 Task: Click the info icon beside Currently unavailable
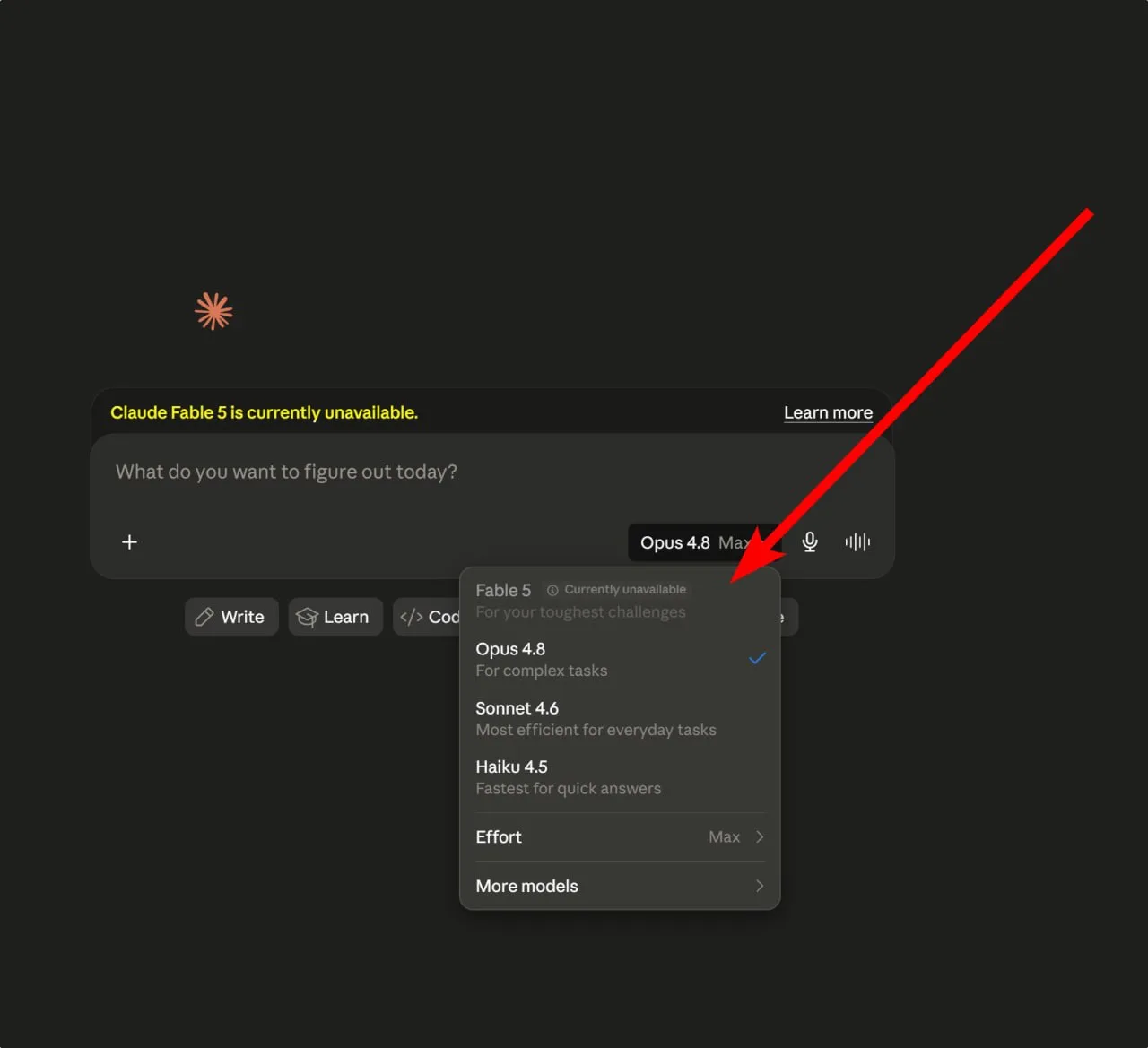pyautogui.click(x=552, y=590)
